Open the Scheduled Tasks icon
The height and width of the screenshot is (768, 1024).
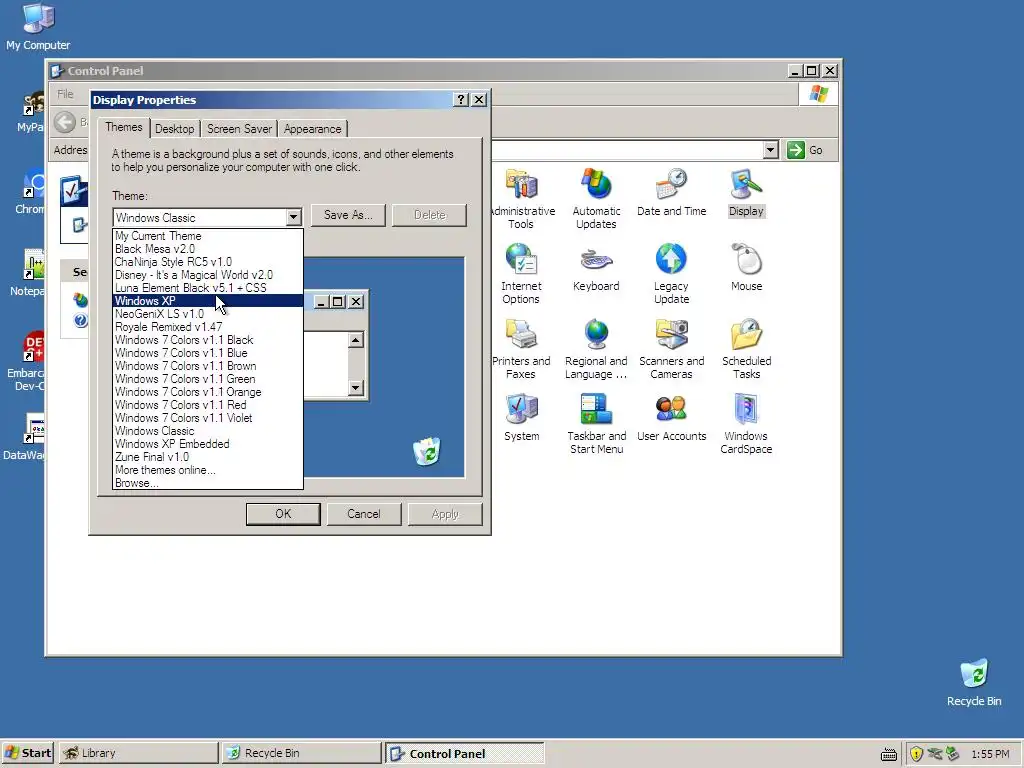click(746, 349)
